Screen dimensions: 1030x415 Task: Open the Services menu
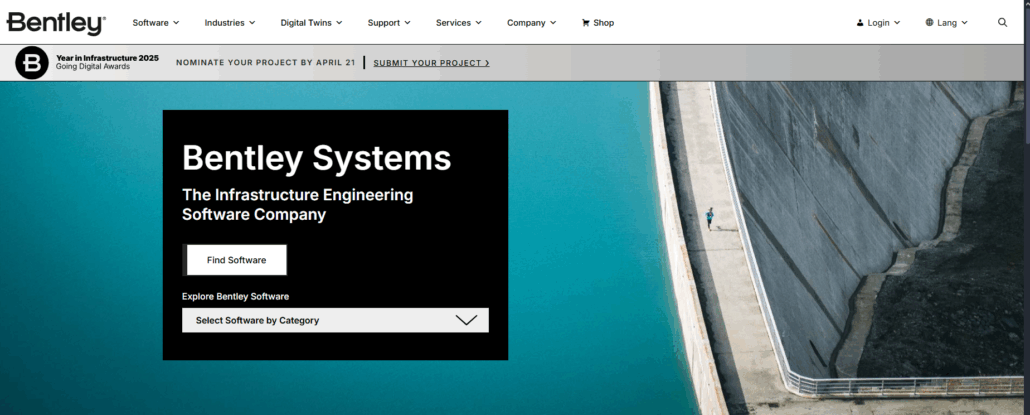click(459, 22)
